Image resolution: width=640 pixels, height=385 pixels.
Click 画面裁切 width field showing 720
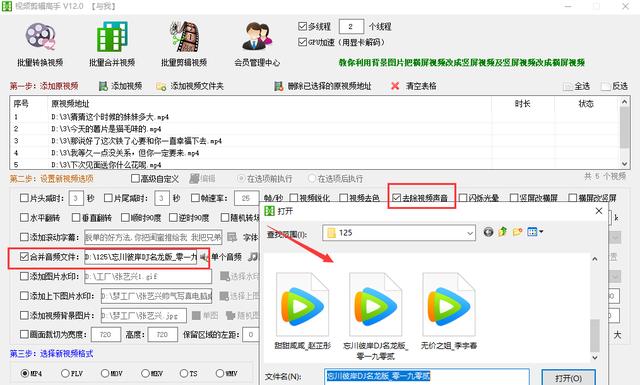tap(106, 334)
